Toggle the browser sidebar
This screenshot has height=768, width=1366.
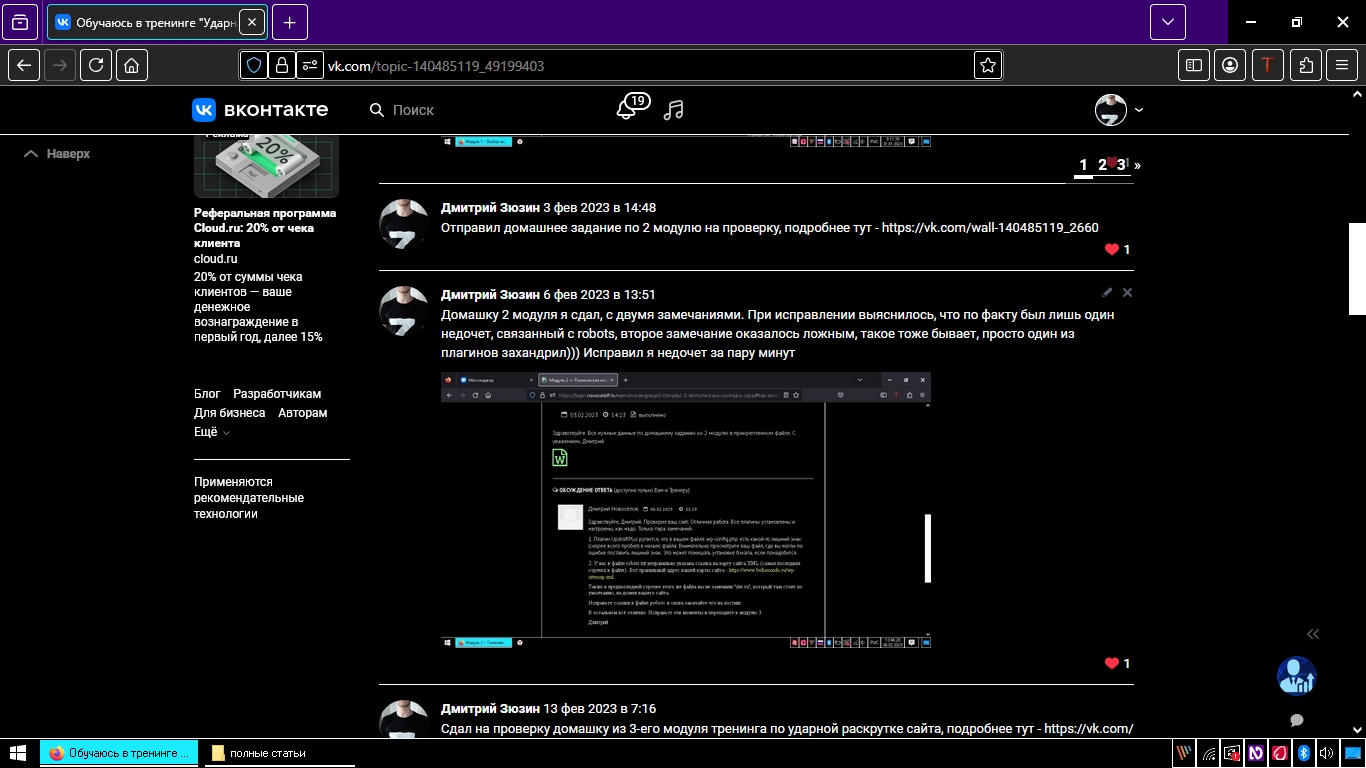1194,65
